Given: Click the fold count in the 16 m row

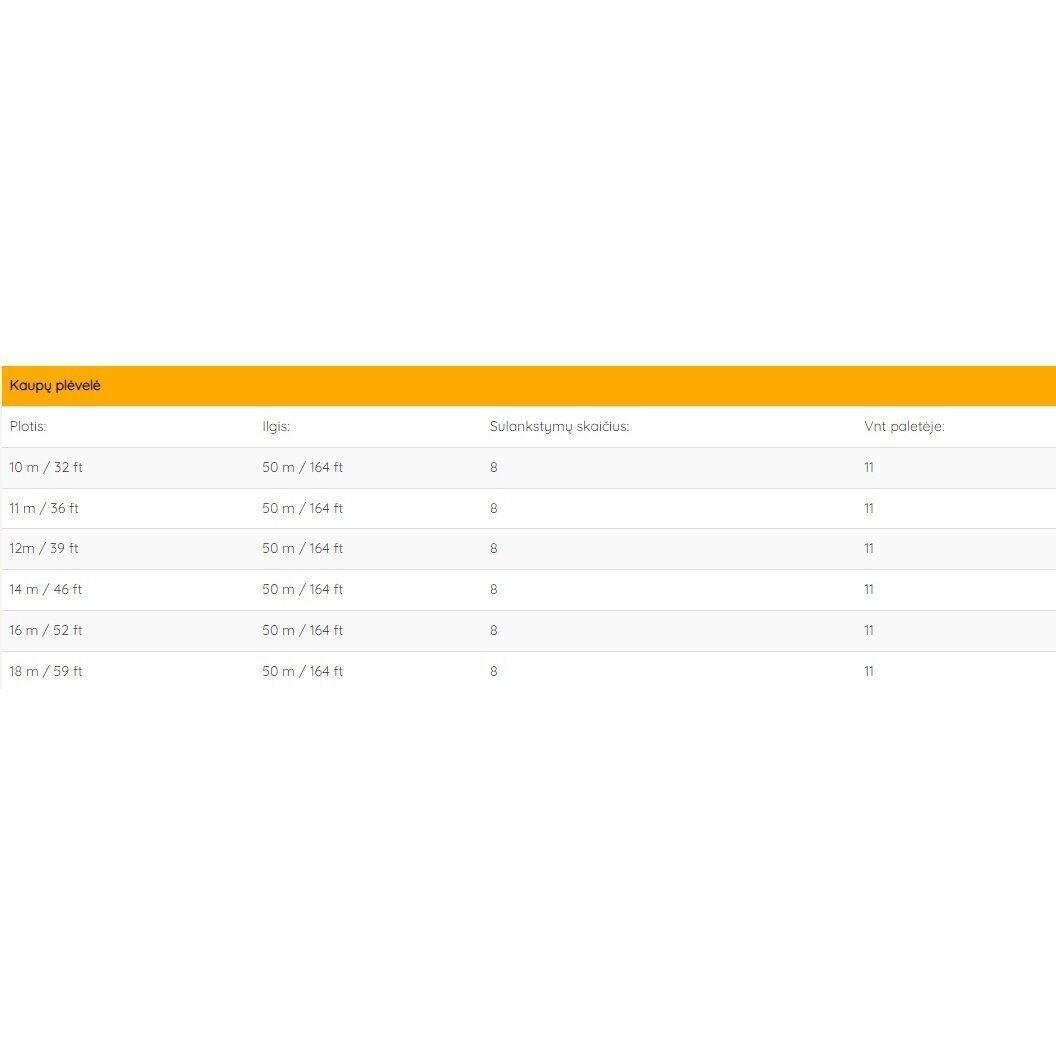Looking at the screenshot, I should coord(494,630).
